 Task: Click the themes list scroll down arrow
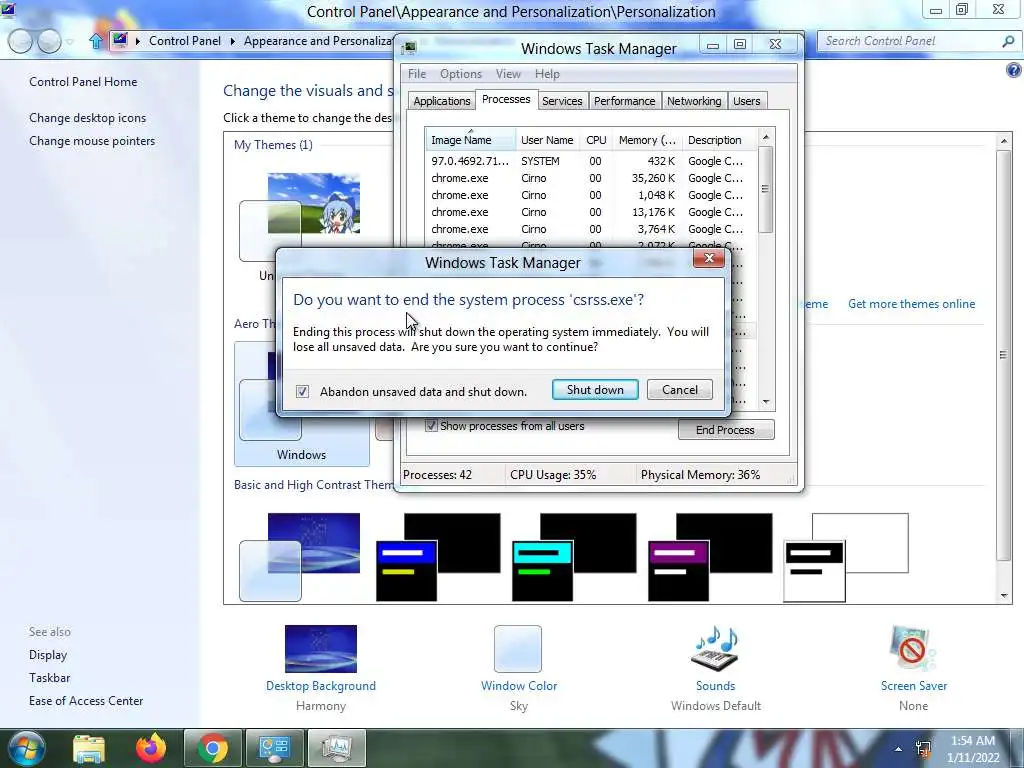[1004, 596]
